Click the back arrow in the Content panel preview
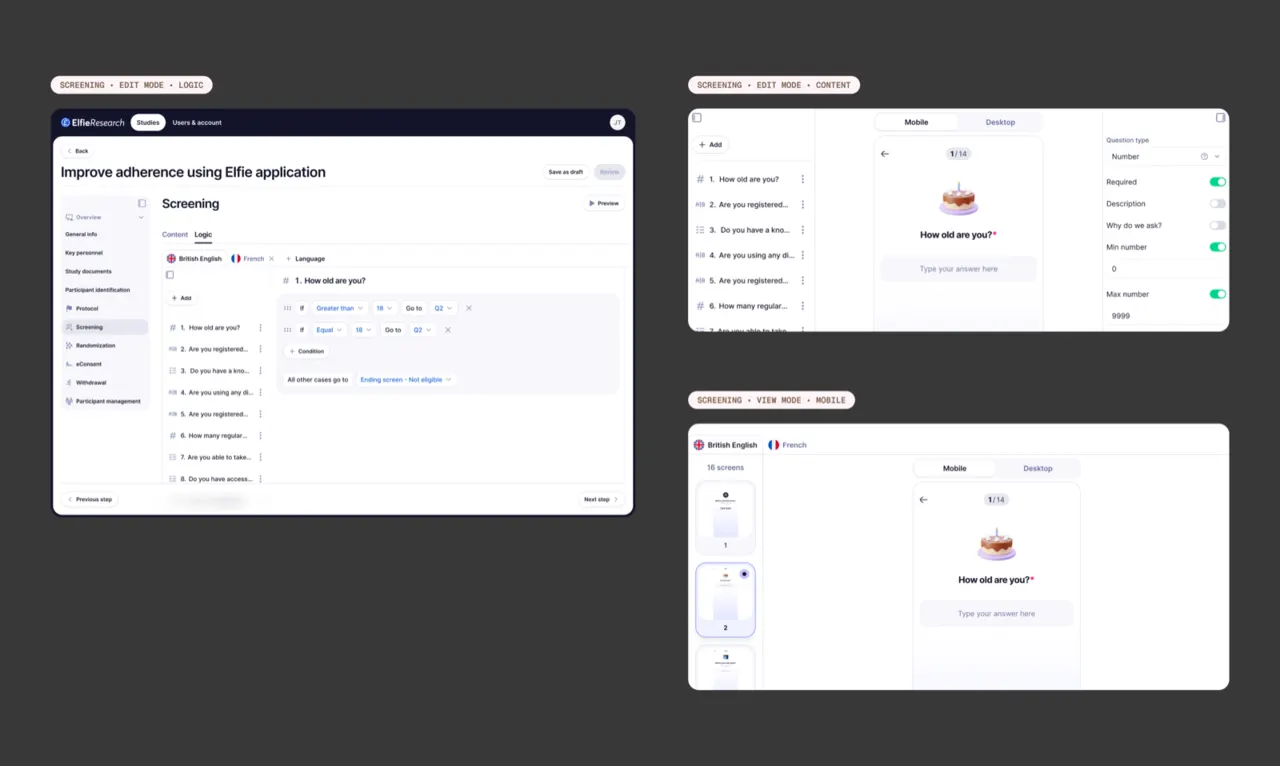Screen dimensions: 1280x766 coord(885,154)
